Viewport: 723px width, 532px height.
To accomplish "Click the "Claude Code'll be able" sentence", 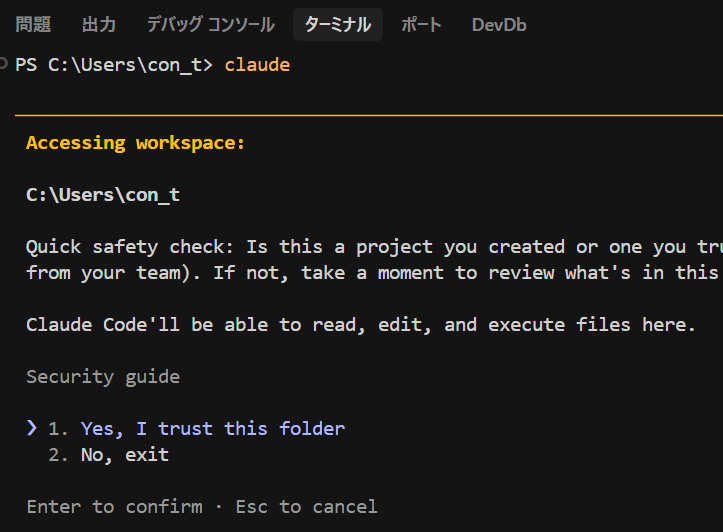I will coord(360,324).
